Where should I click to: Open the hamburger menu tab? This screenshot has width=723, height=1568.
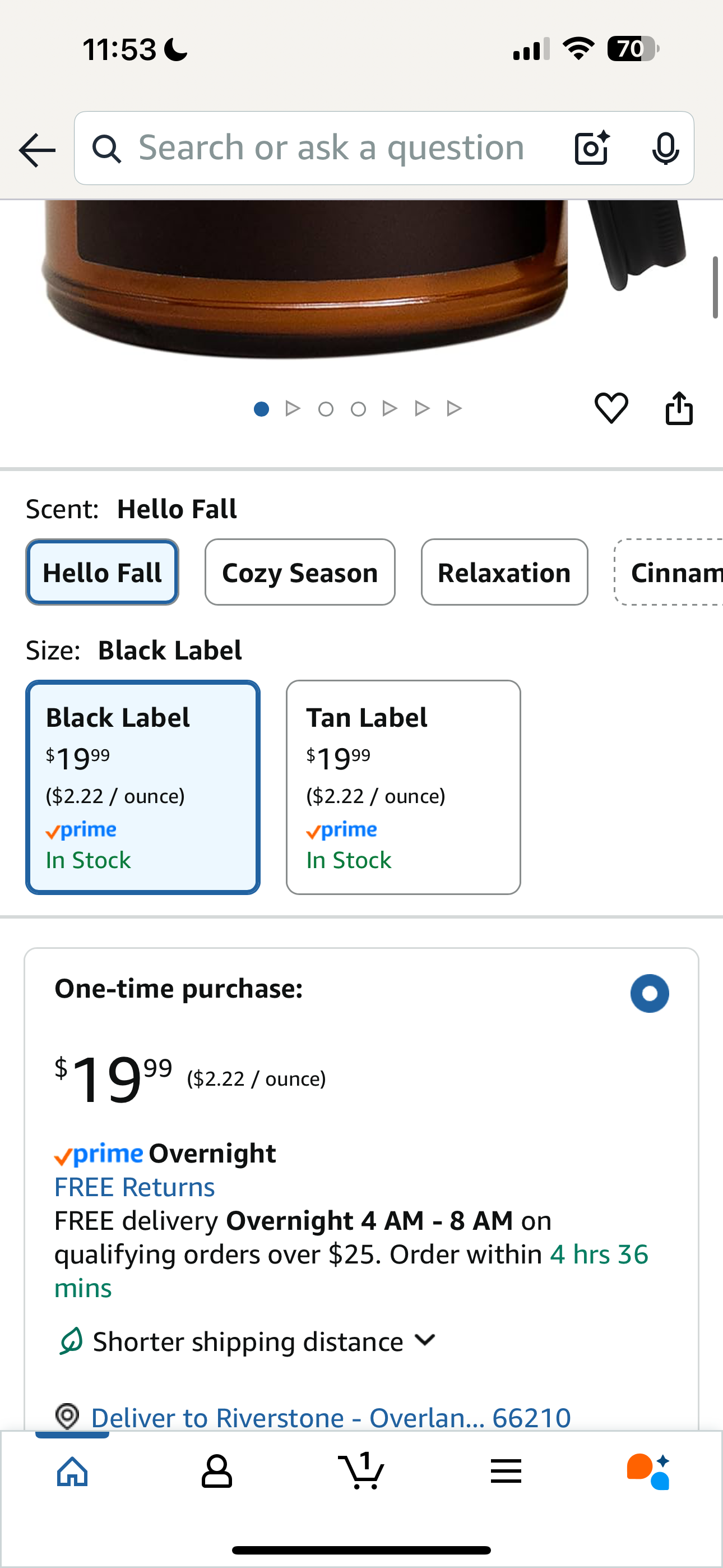point(506,1472)
